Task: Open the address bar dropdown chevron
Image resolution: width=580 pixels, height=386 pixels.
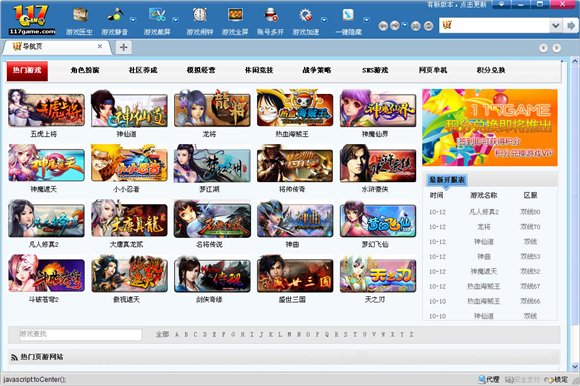Action: tap(555, 26)
